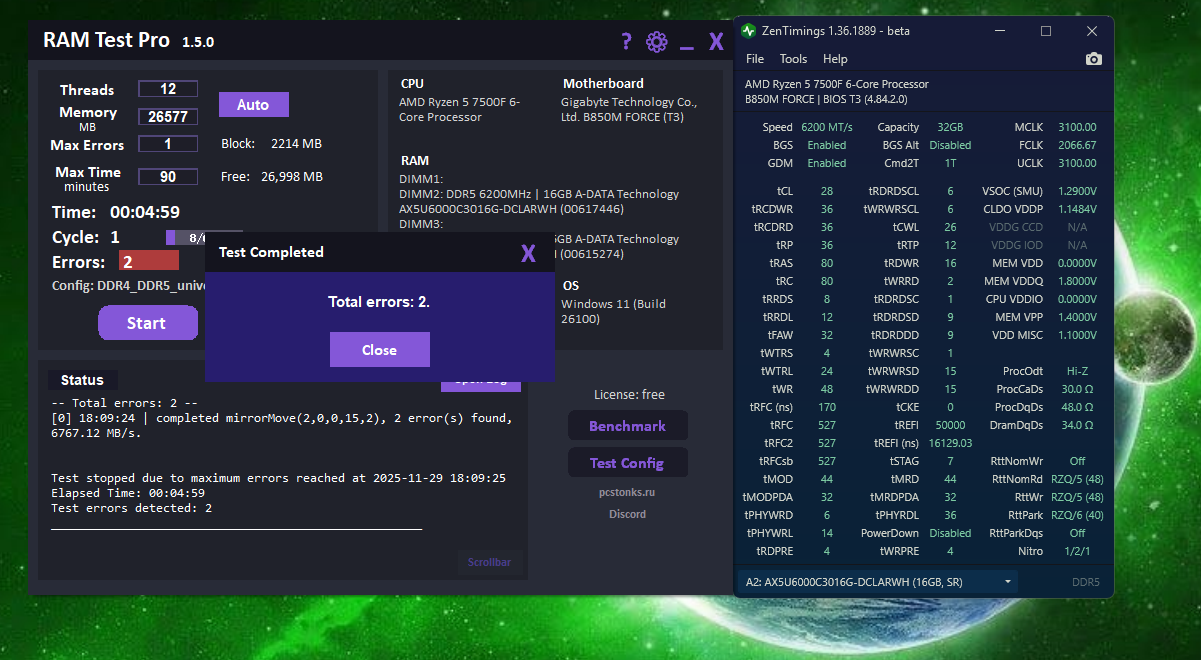The width and height of the screenshot is (1201, 660).
Task: Click the VSOC (SMU) 1.2900V value
Action: click(x=1077, y=191)
